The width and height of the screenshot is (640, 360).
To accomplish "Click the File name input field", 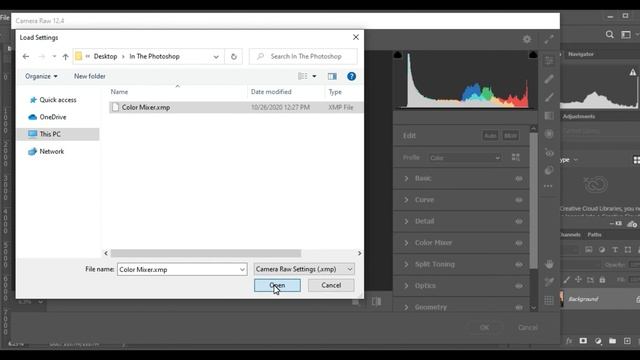I will (182, 269).
